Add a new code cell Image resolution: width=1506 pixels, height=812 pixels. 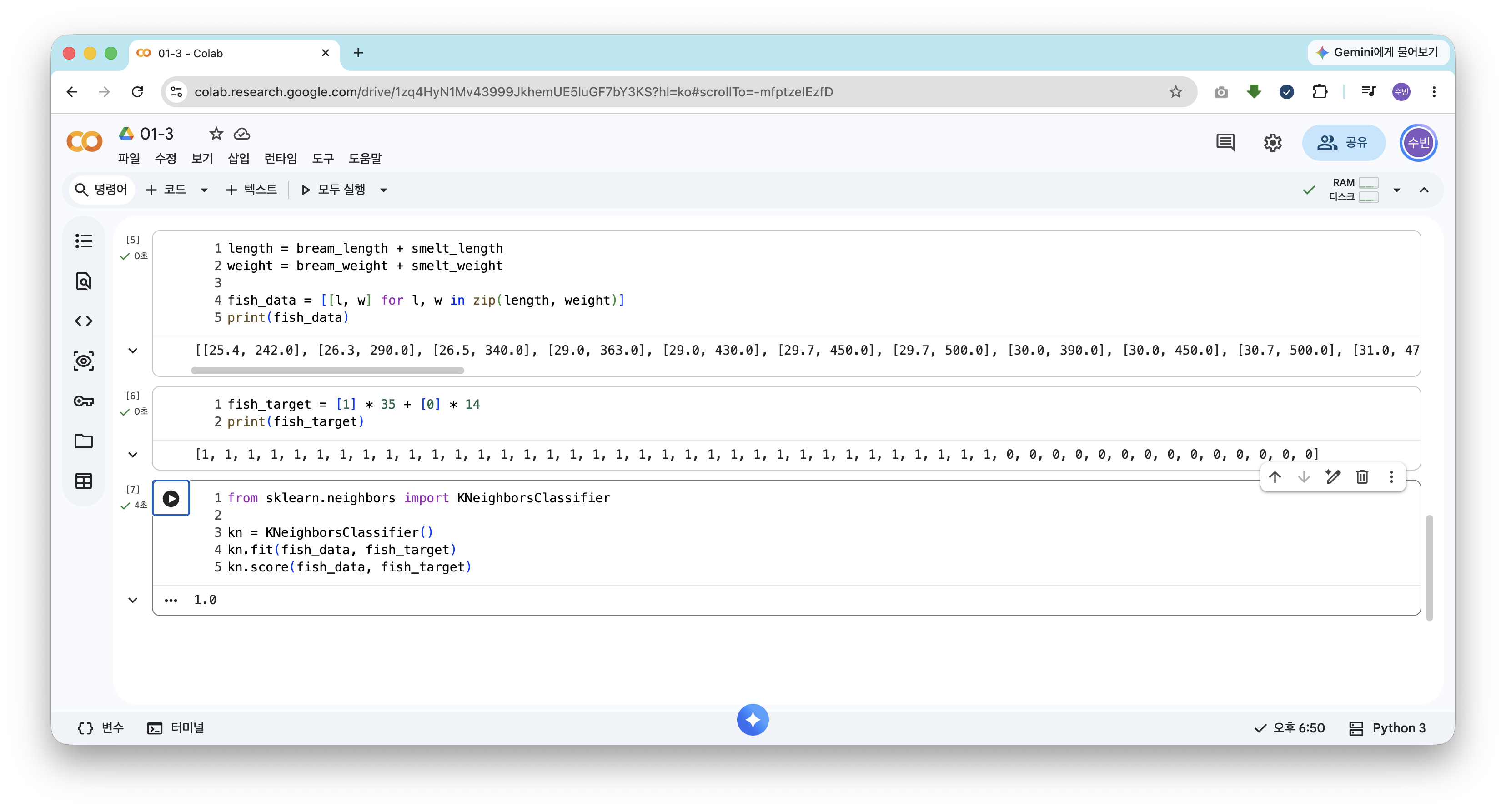click(x=166, y=190)
